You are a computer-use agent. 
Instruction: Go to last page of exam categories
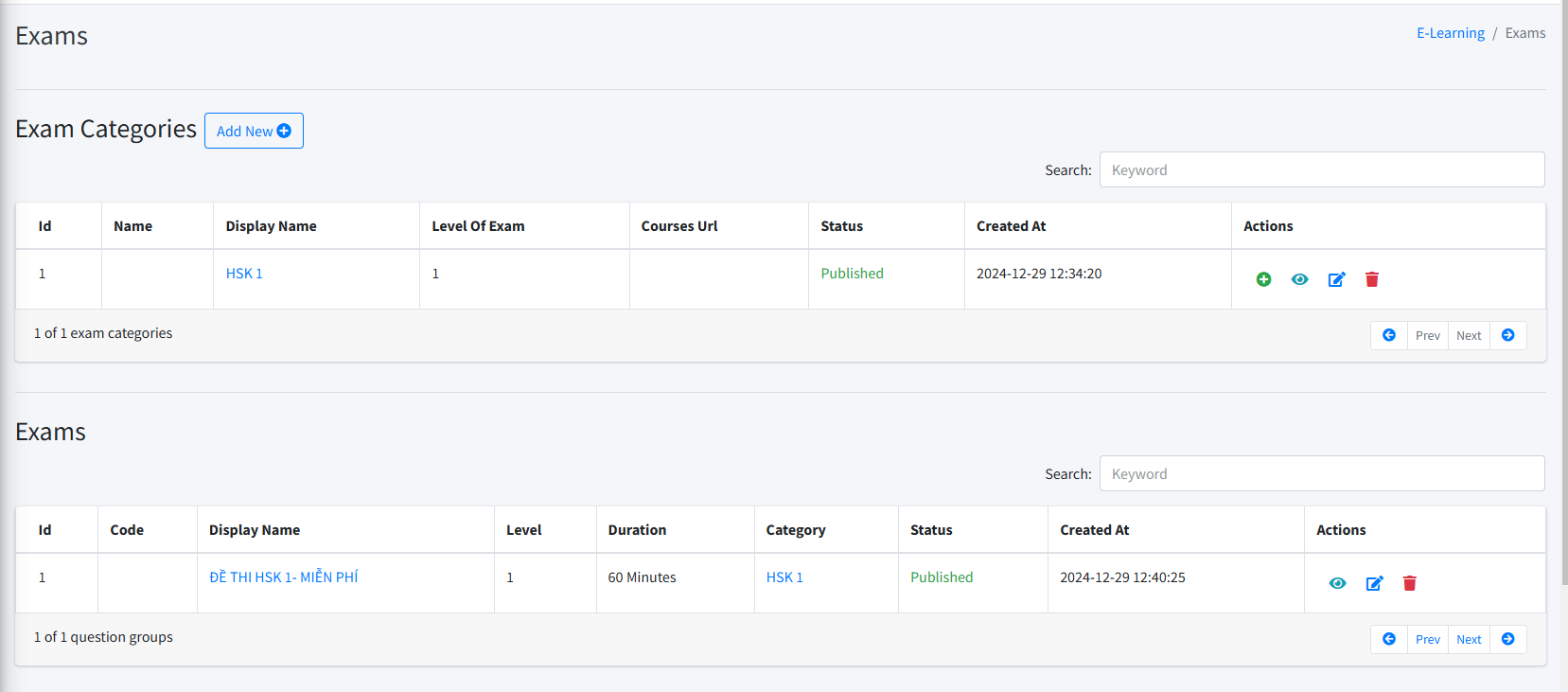tap(1507, 335)
